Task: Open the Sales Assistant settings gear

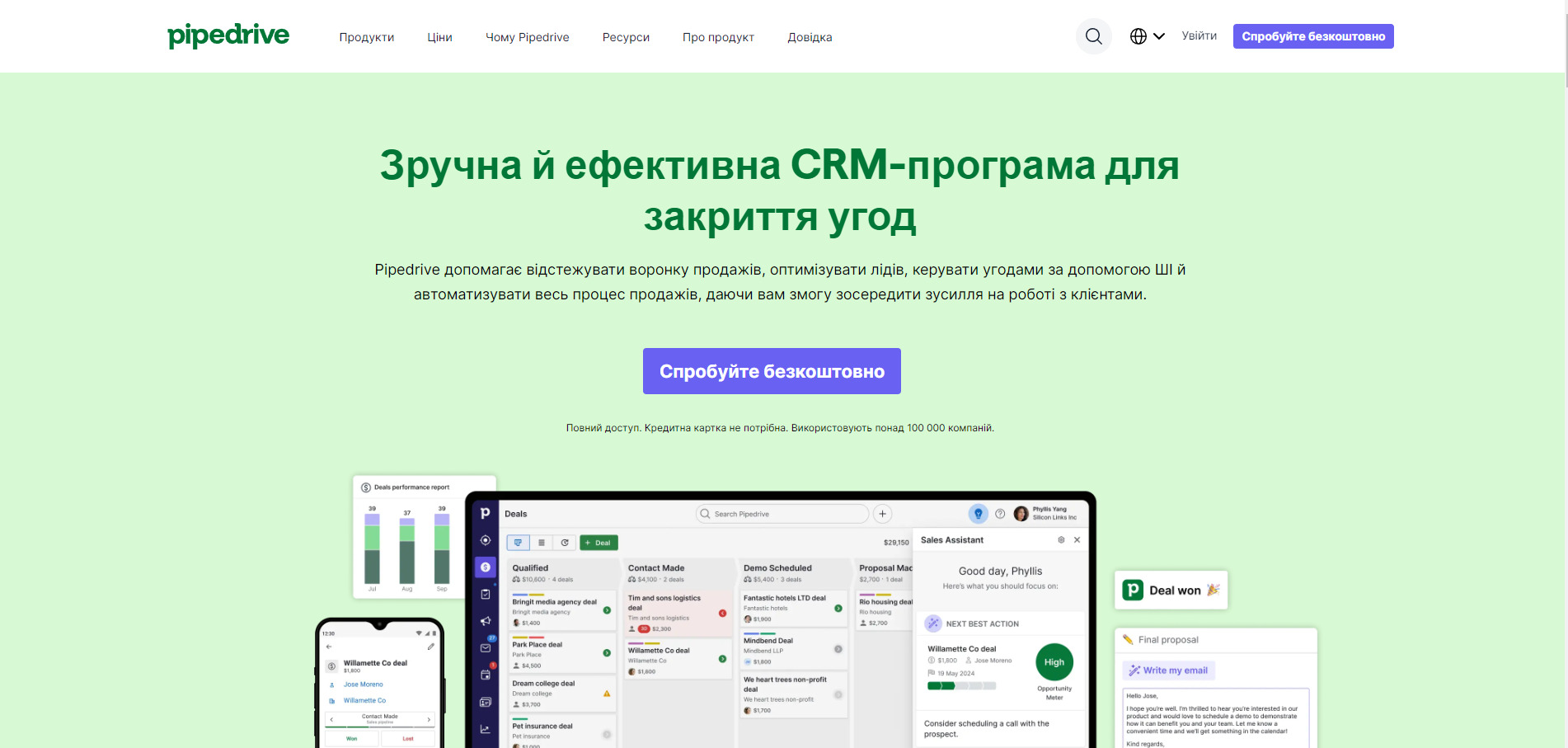Action: click(1061, 540)
